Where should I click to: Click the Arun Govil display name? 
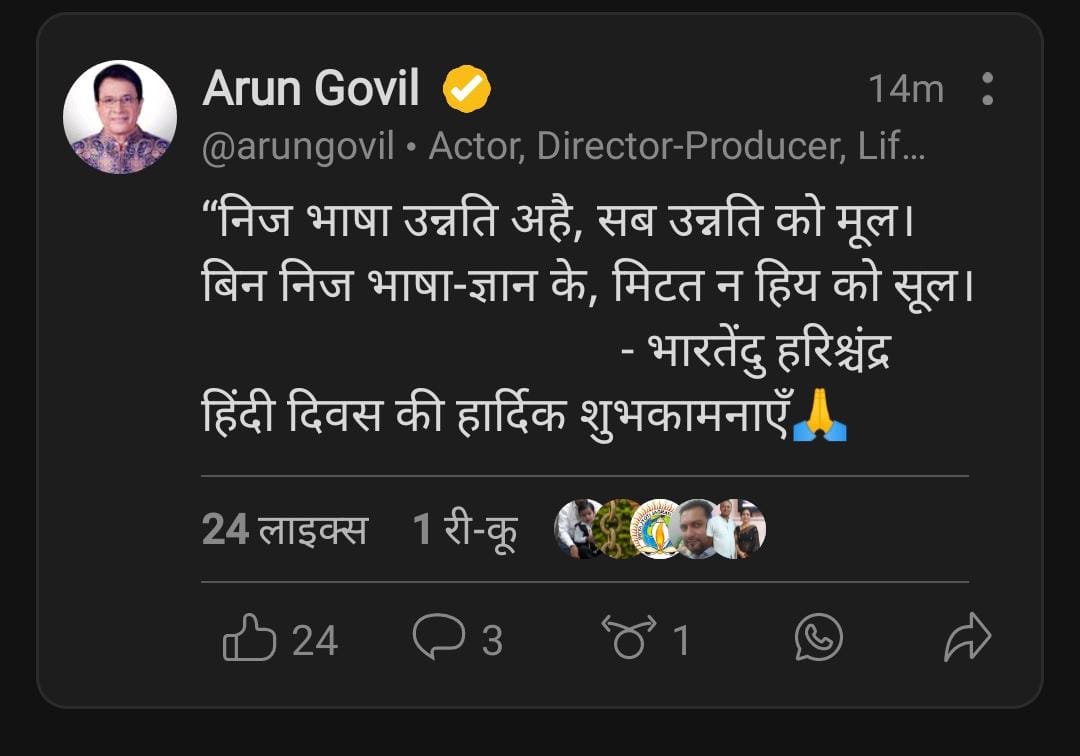[311, 89]
